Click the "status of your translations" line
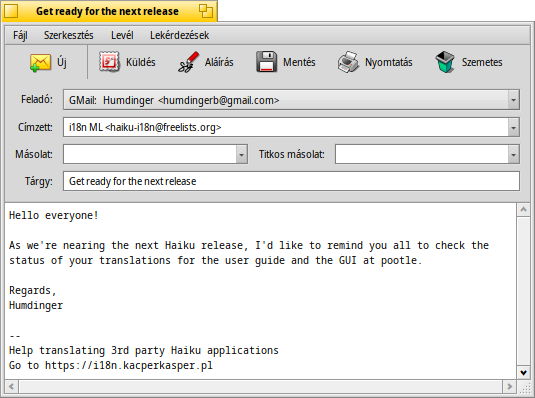This screenshot has width=535, height=398. (215, 260)
